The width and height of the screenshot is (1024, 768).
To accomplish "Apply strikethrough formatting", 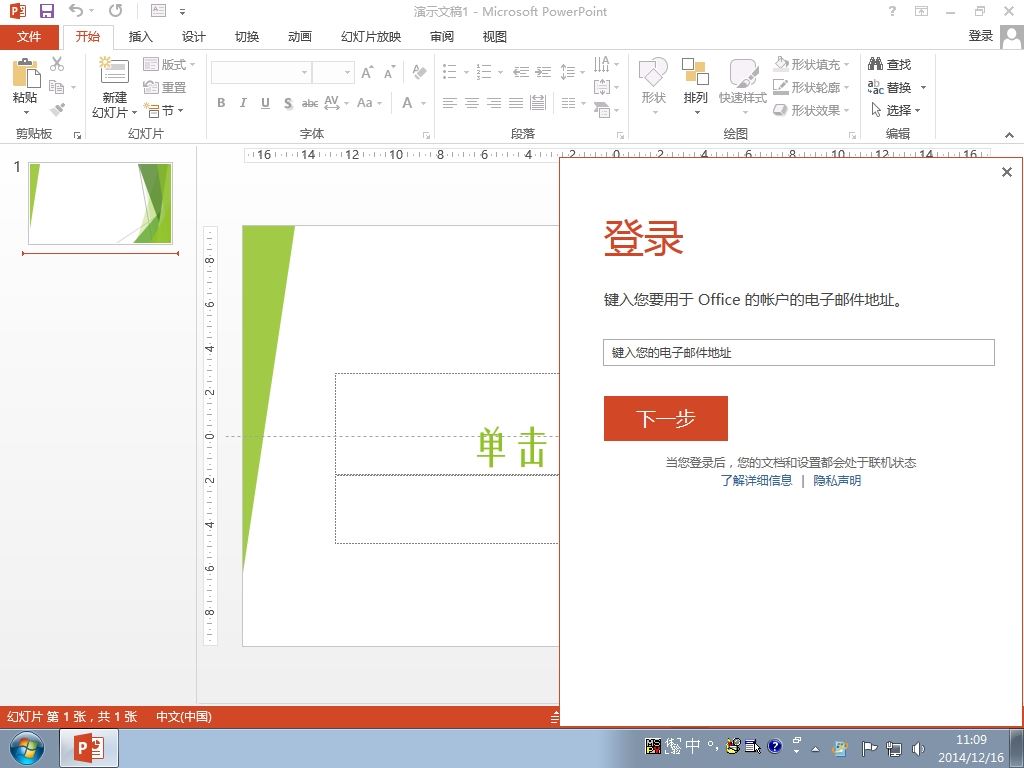I will 310,103.
